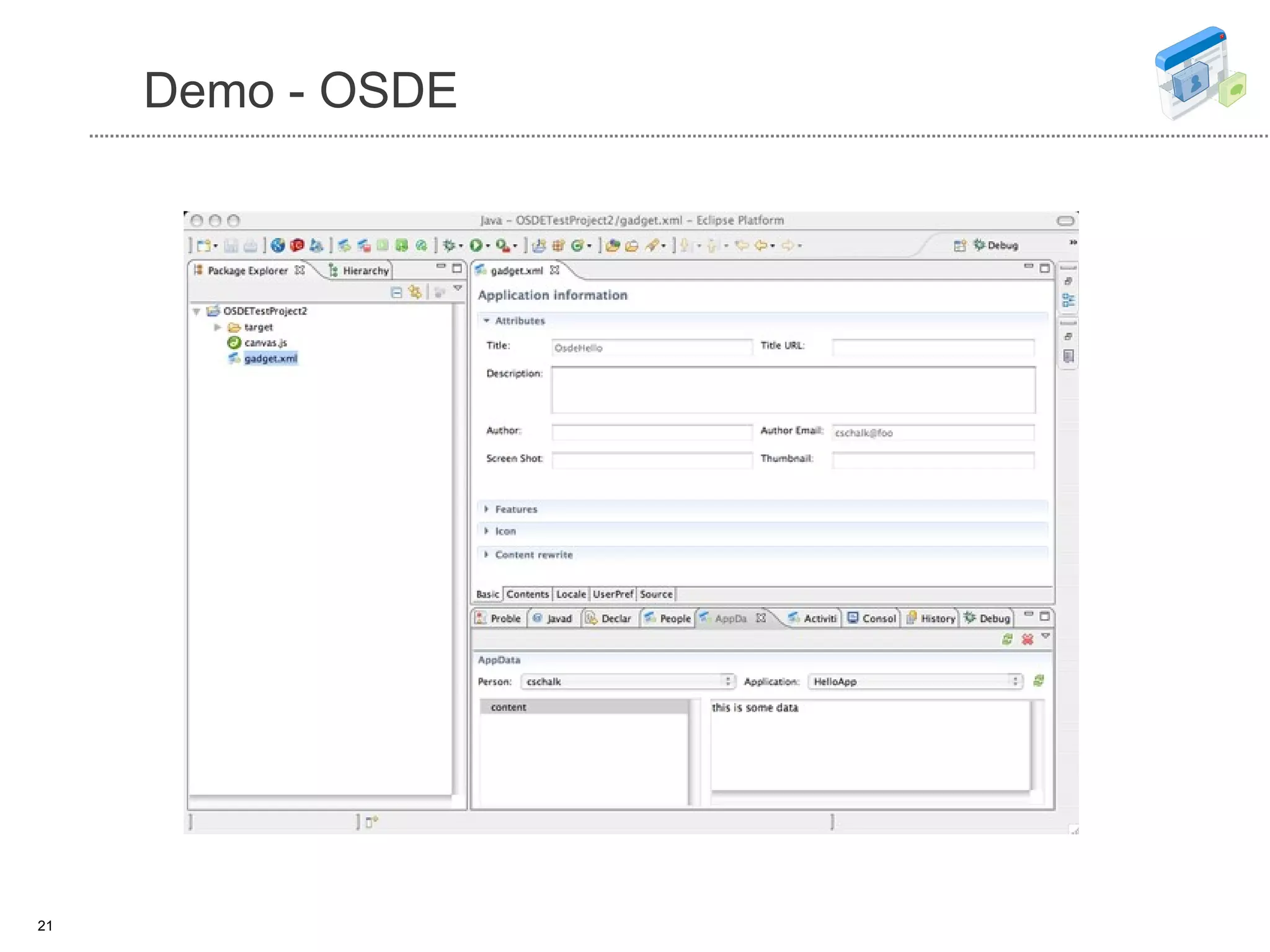The height and width of the screenshot is (952, 1270).
Task: Click the Author Email input field
Action: point(933,433)
